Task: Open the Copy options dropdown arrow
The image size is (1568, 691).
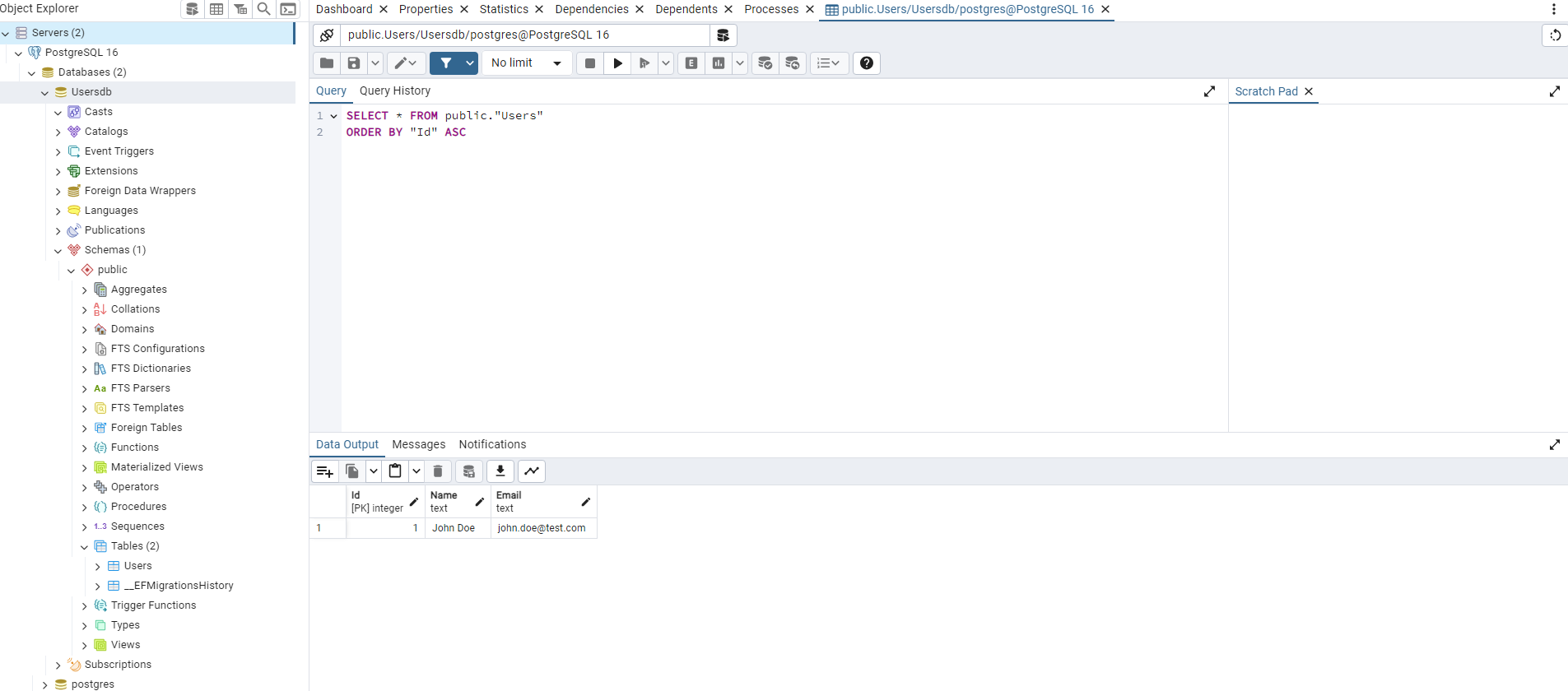Action: click(374, 471)
